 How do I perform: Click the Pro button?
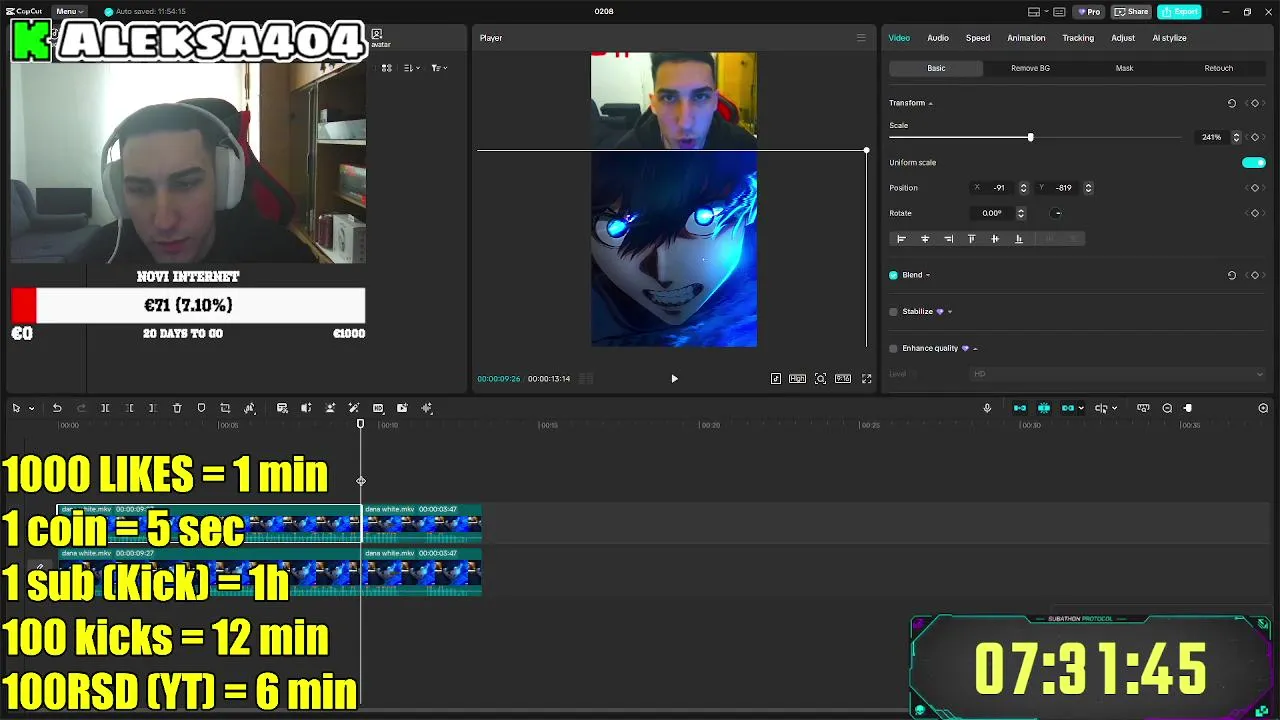coord(1089,12)
